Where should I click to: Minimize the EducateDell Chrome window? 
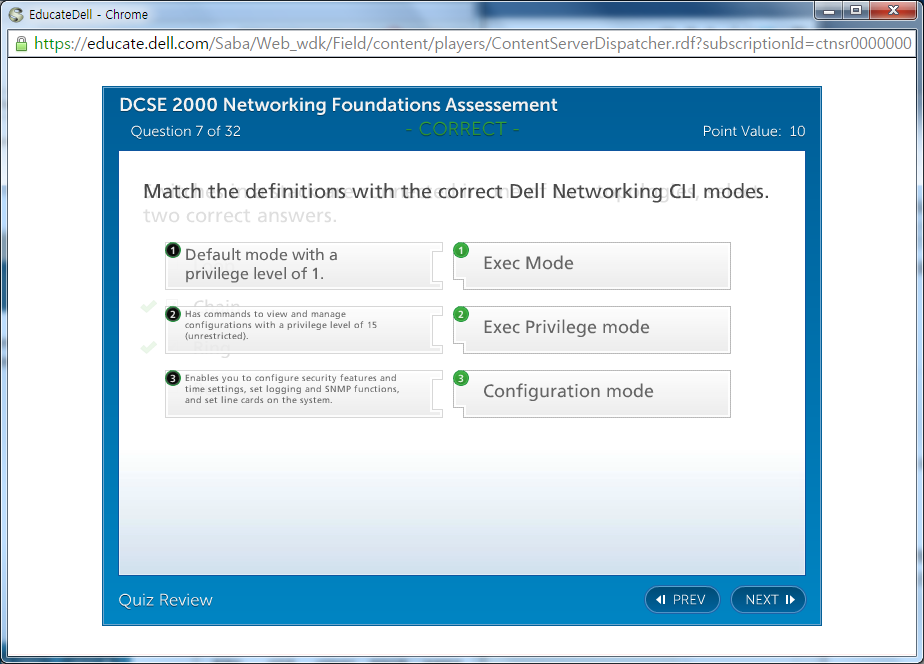pos(829,11)
